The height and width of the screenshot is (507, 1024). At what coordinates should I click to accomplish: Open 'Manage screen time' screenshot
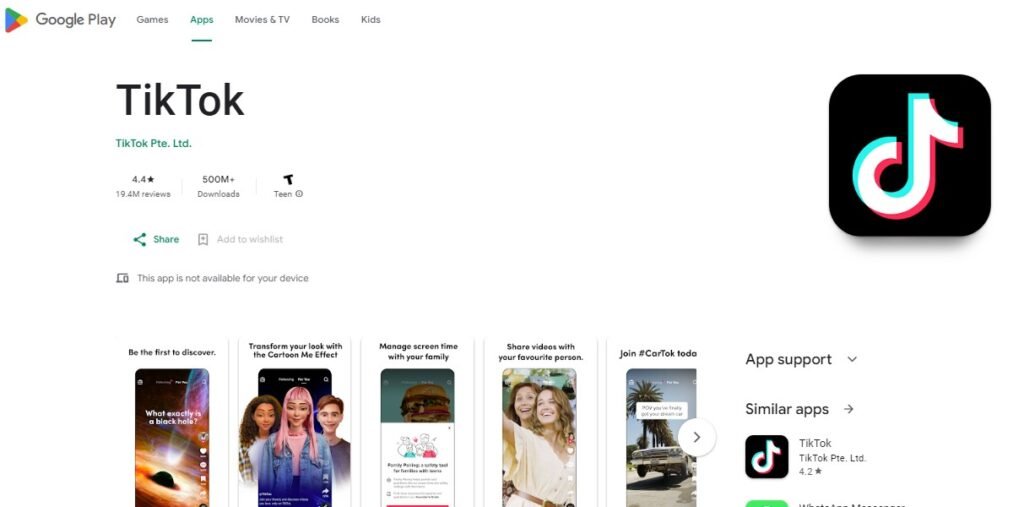coord(418,423)
